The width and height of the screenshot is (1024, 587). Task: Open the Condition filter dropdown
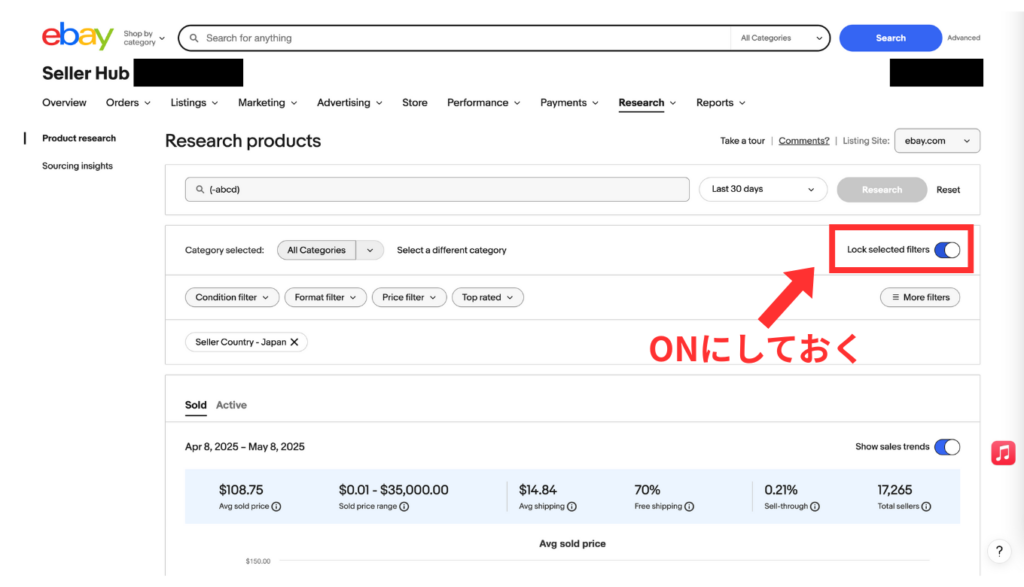232,298
